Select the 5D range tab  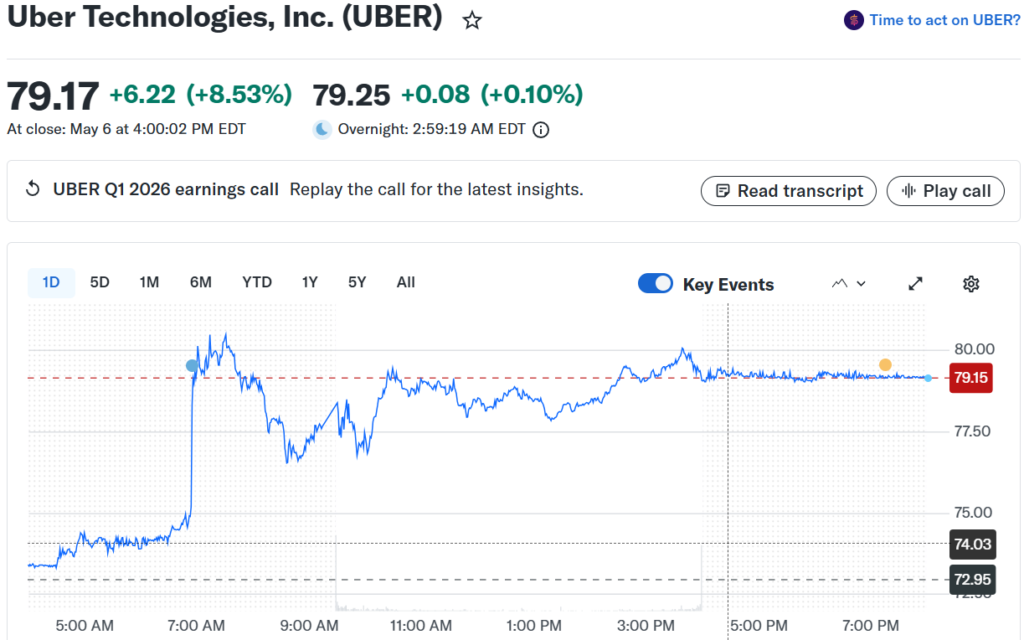click(99, 282)
